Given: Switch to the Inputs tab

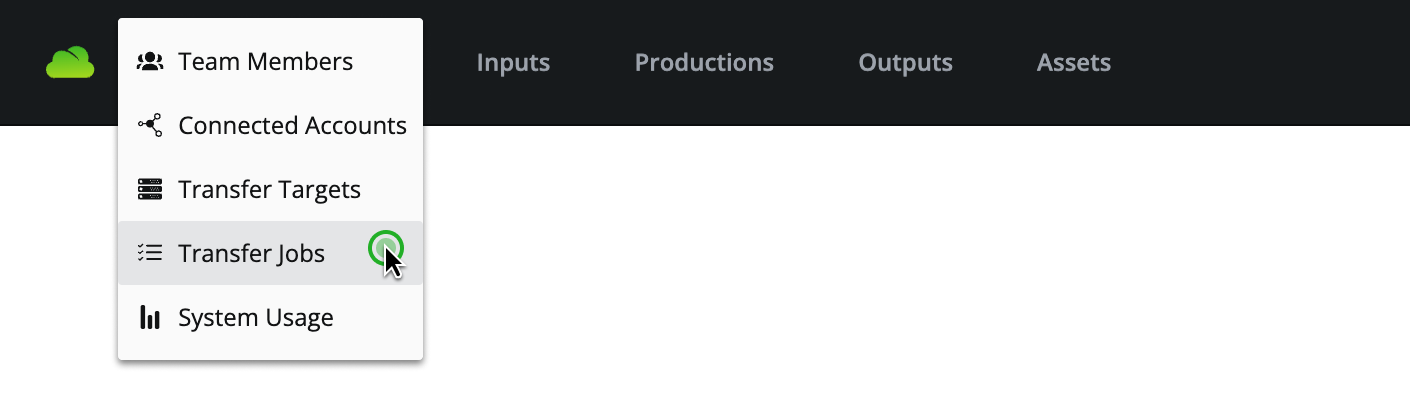Looking at the screenshot, I should (513, 63).
